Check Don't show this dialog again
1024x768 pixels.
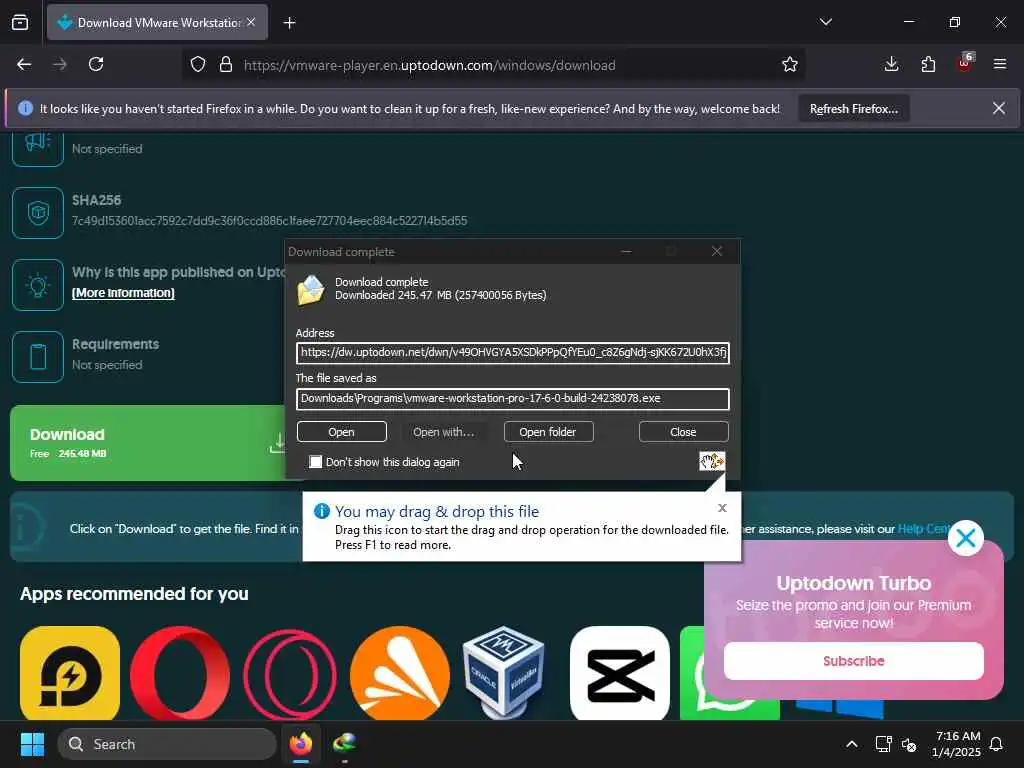(x=315, y=462)
